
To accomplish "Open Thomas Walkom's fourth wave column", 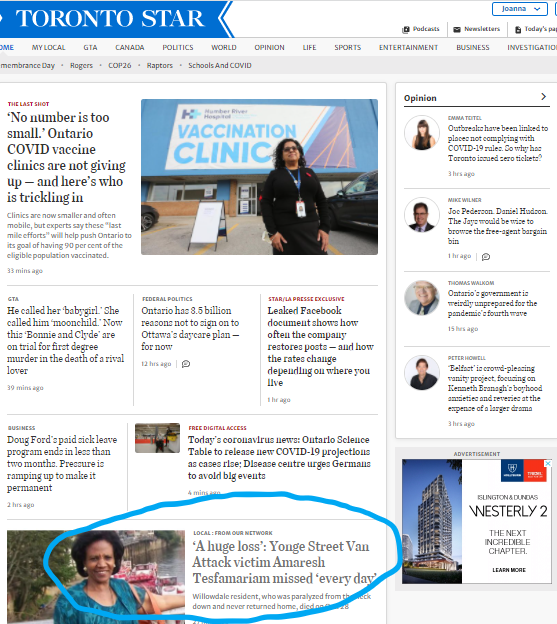I will tap(493, 303).
